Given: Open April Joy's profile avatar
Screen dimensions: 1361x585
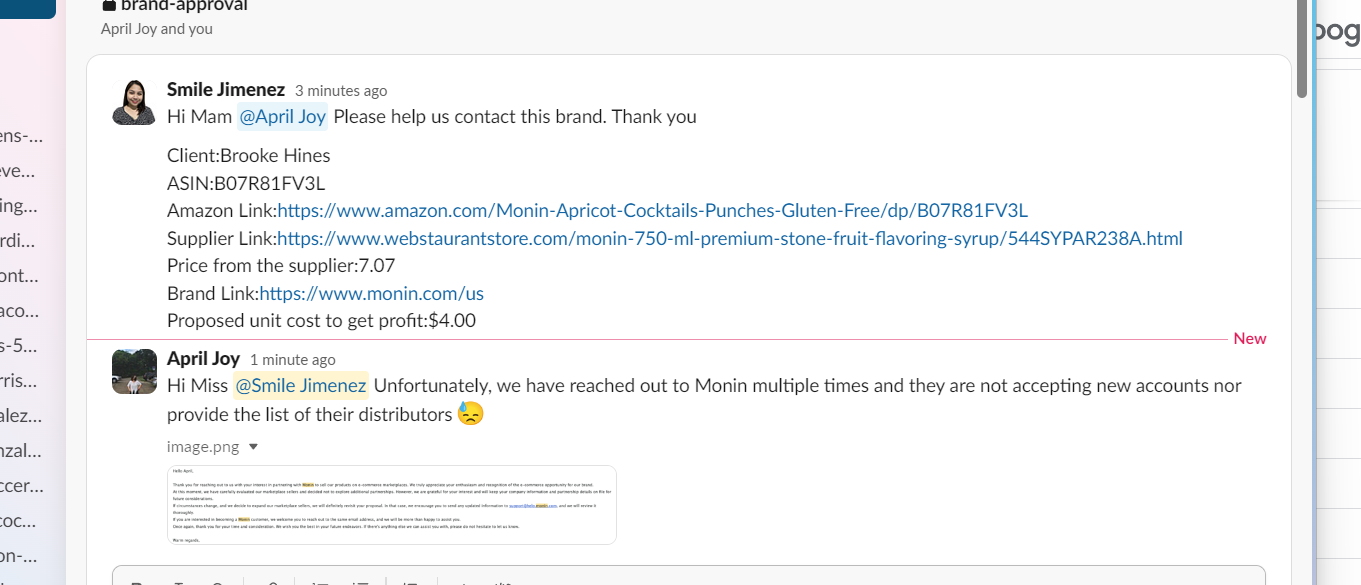Looking at the screenshot, I should coord(134,371).
